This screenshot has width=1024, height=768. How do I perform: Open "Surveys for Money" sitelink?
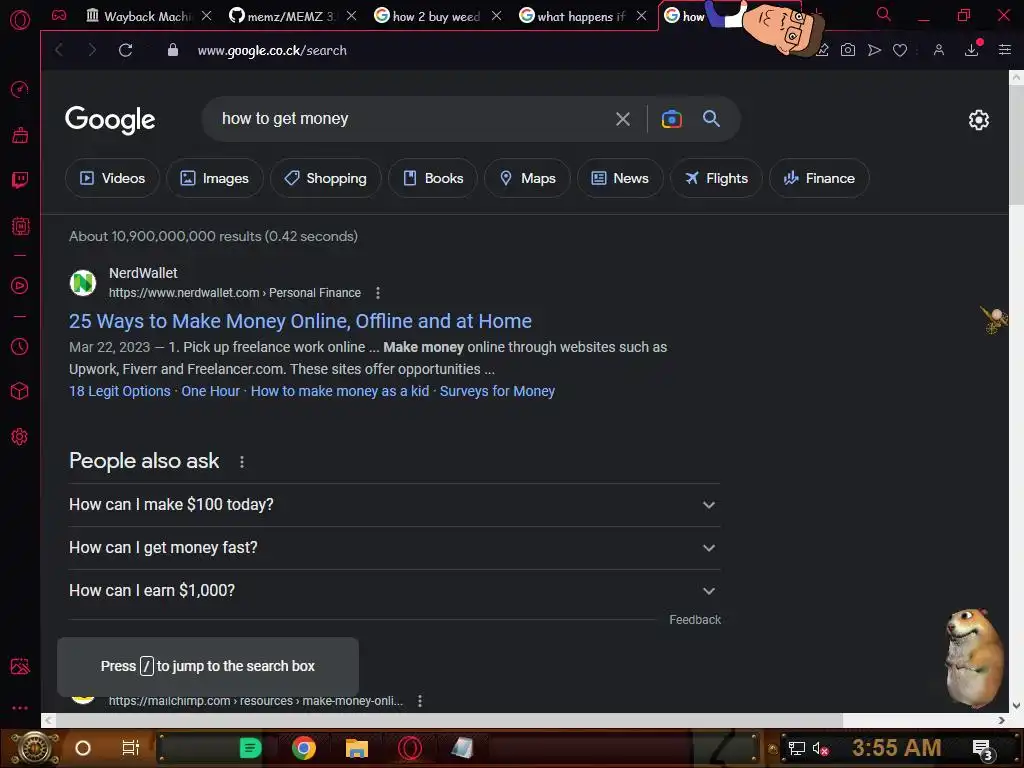(497, 391)
